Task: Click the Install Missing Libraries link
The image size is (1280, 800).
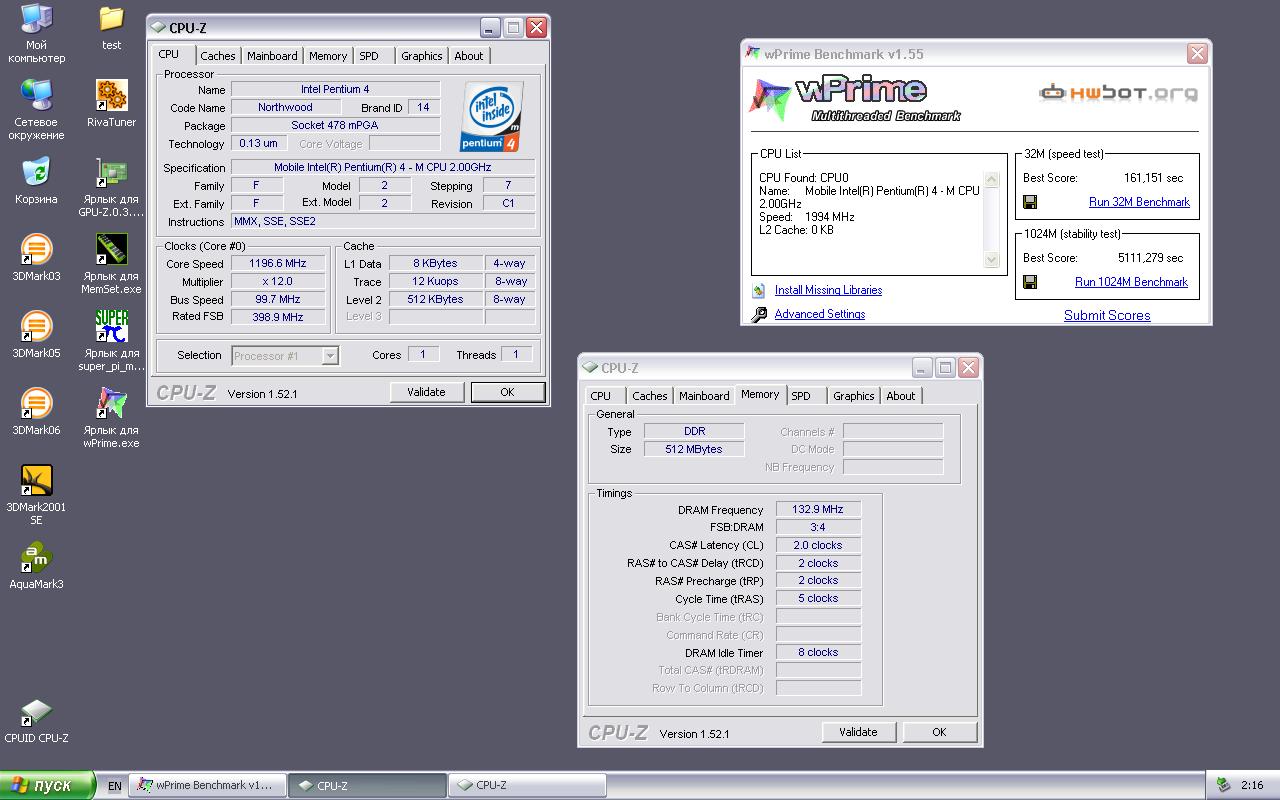Action: tap(828, 290)
